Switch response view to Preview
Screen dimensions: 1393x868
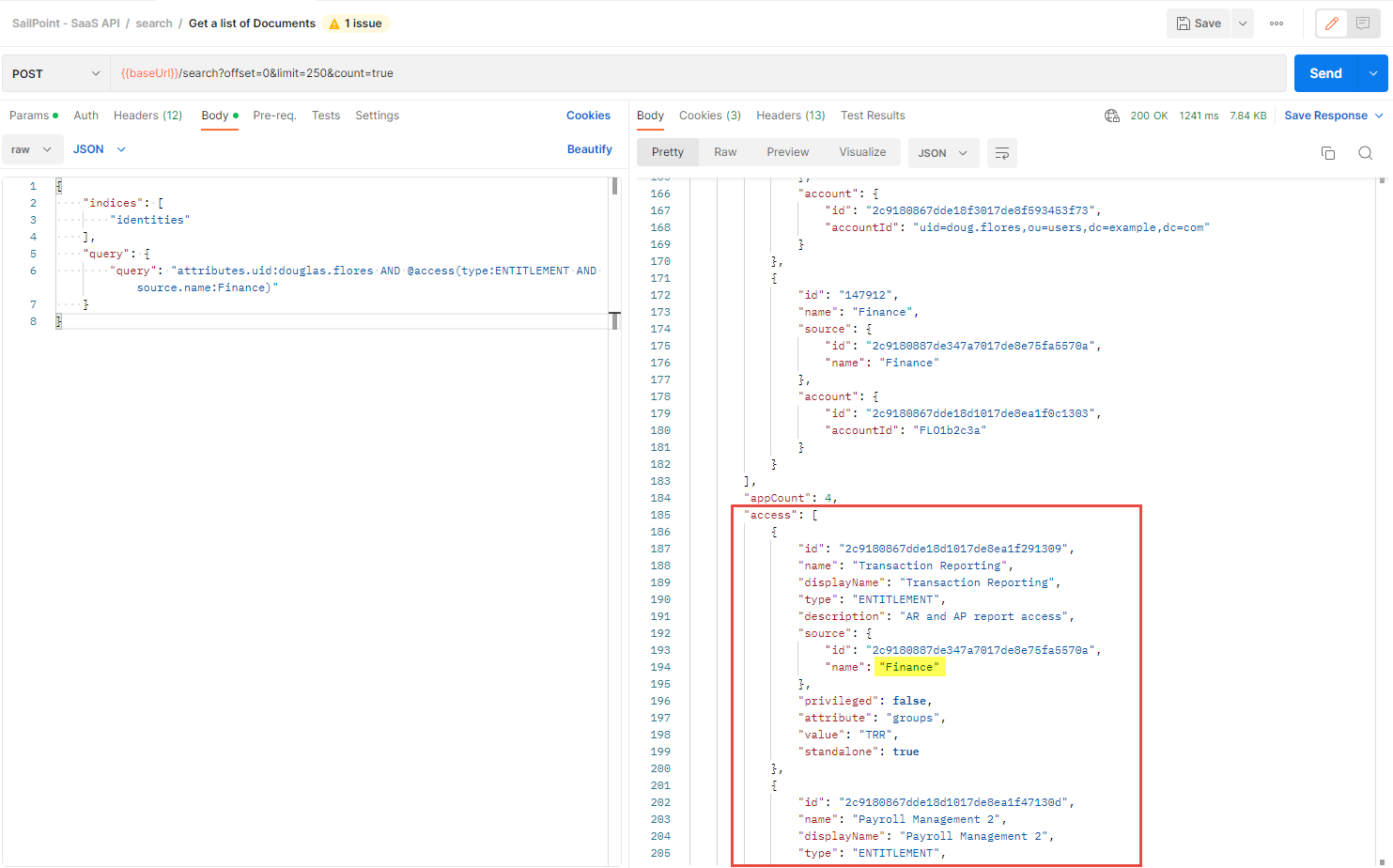coord(787,151)
